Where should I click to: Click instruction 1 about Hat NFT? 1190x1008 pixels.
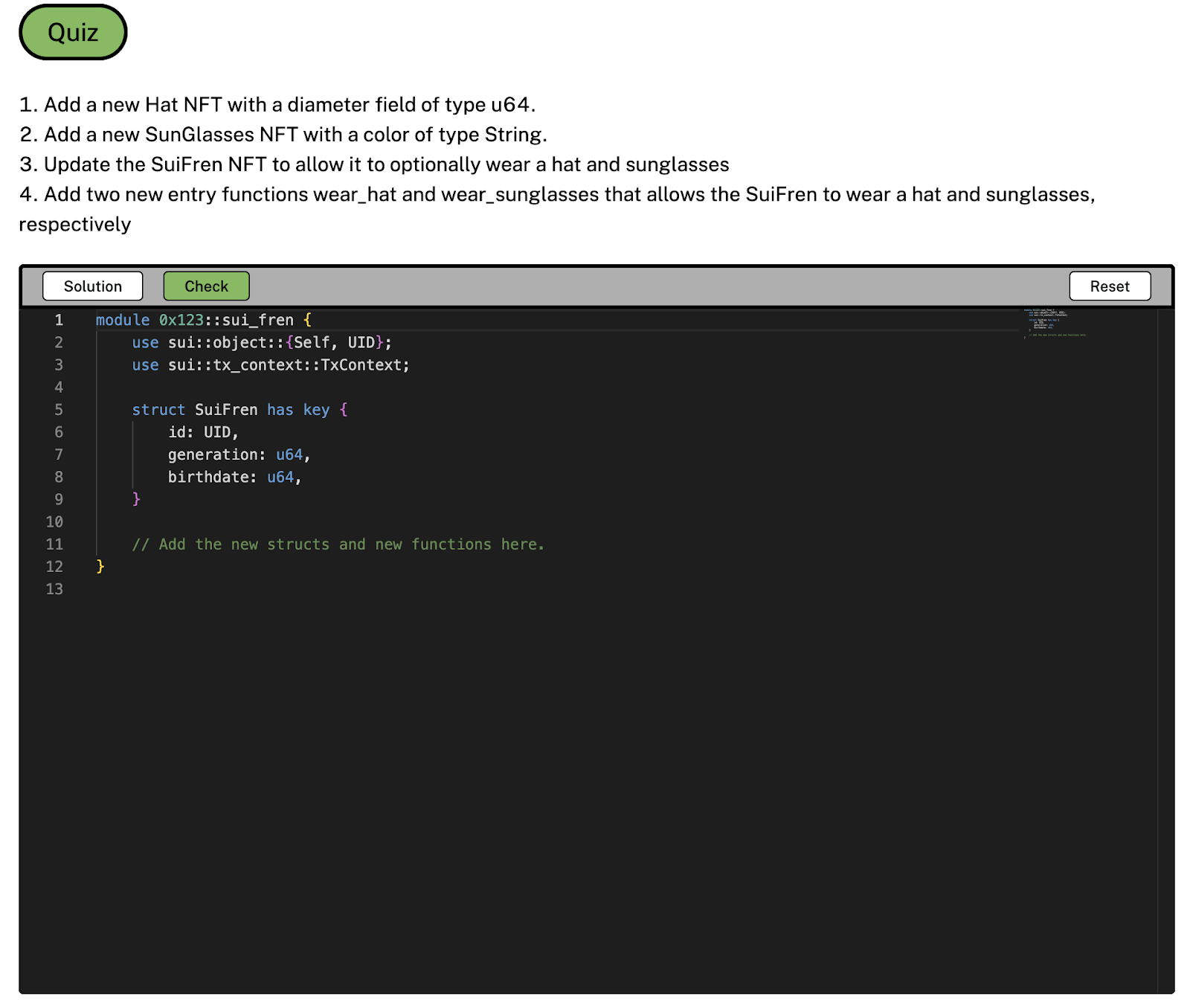(x=277, y=105)
